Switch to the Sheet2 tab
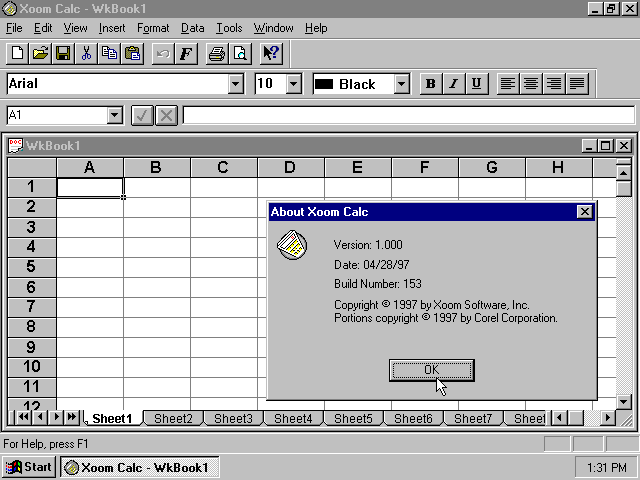640x480 pixels. click(173, 419)
